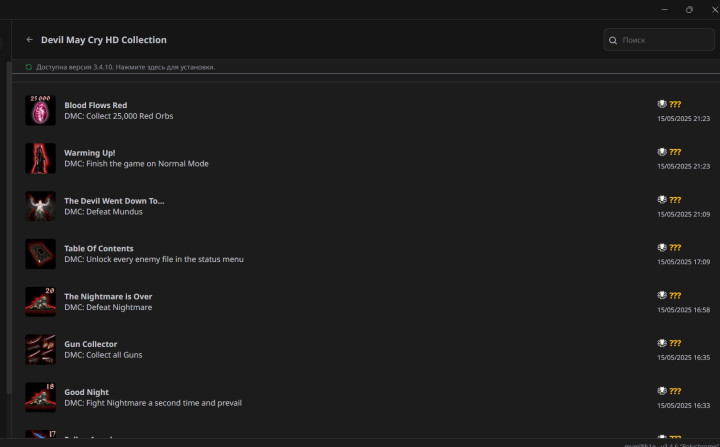Click the Good Night achievement icon
720x447 pixels.
[x=41, y=397]
